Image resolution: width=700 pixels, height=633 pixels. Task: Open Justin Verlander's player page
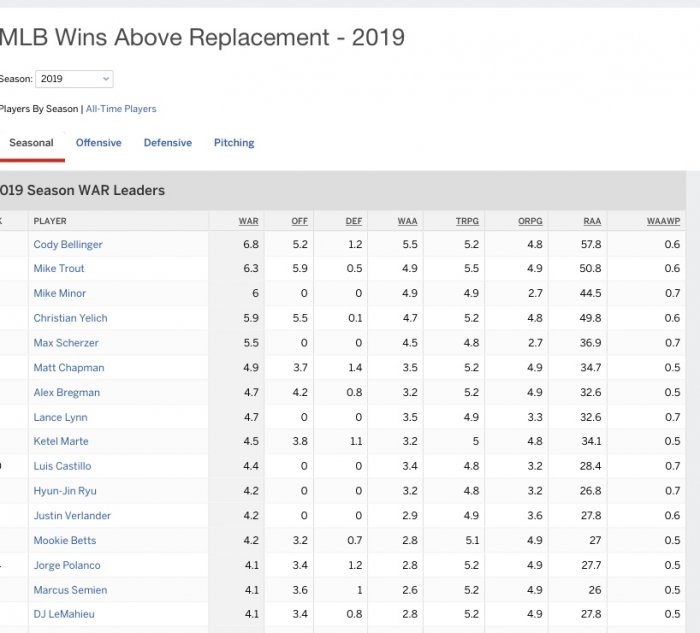point(72,516)
